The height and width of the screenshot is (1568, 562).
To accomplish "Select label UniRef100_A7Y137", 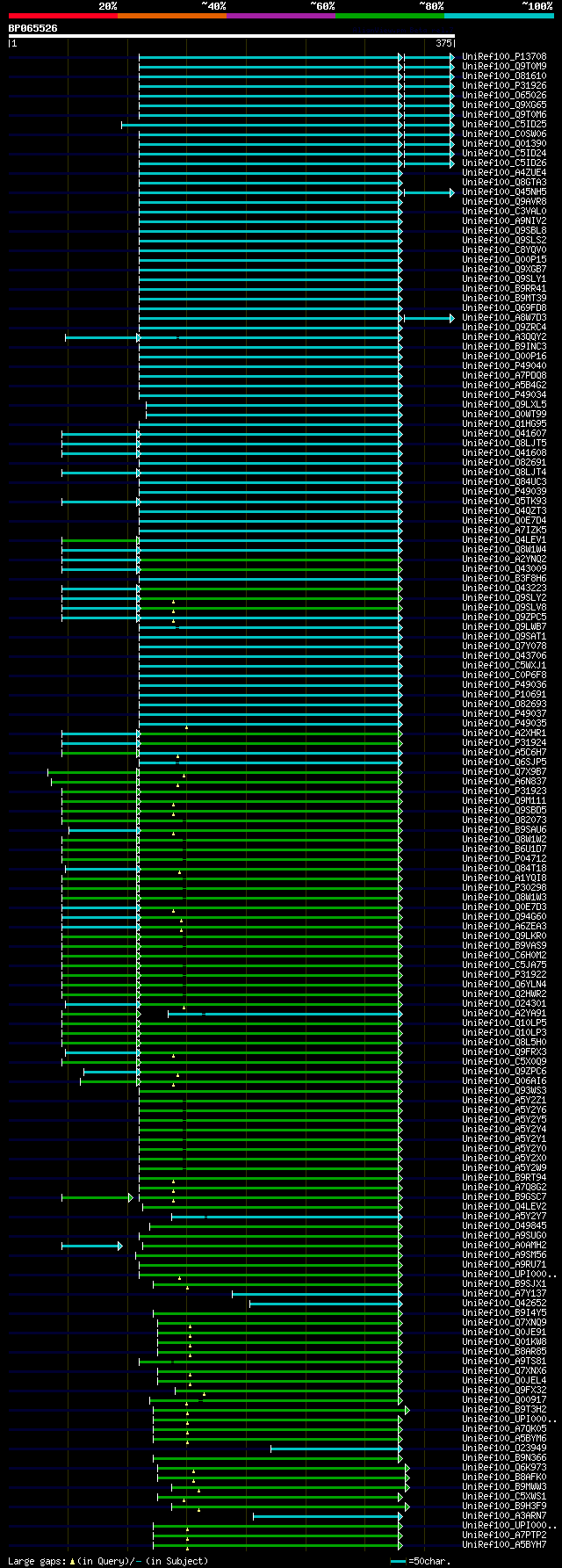I will click(504, 1294).
